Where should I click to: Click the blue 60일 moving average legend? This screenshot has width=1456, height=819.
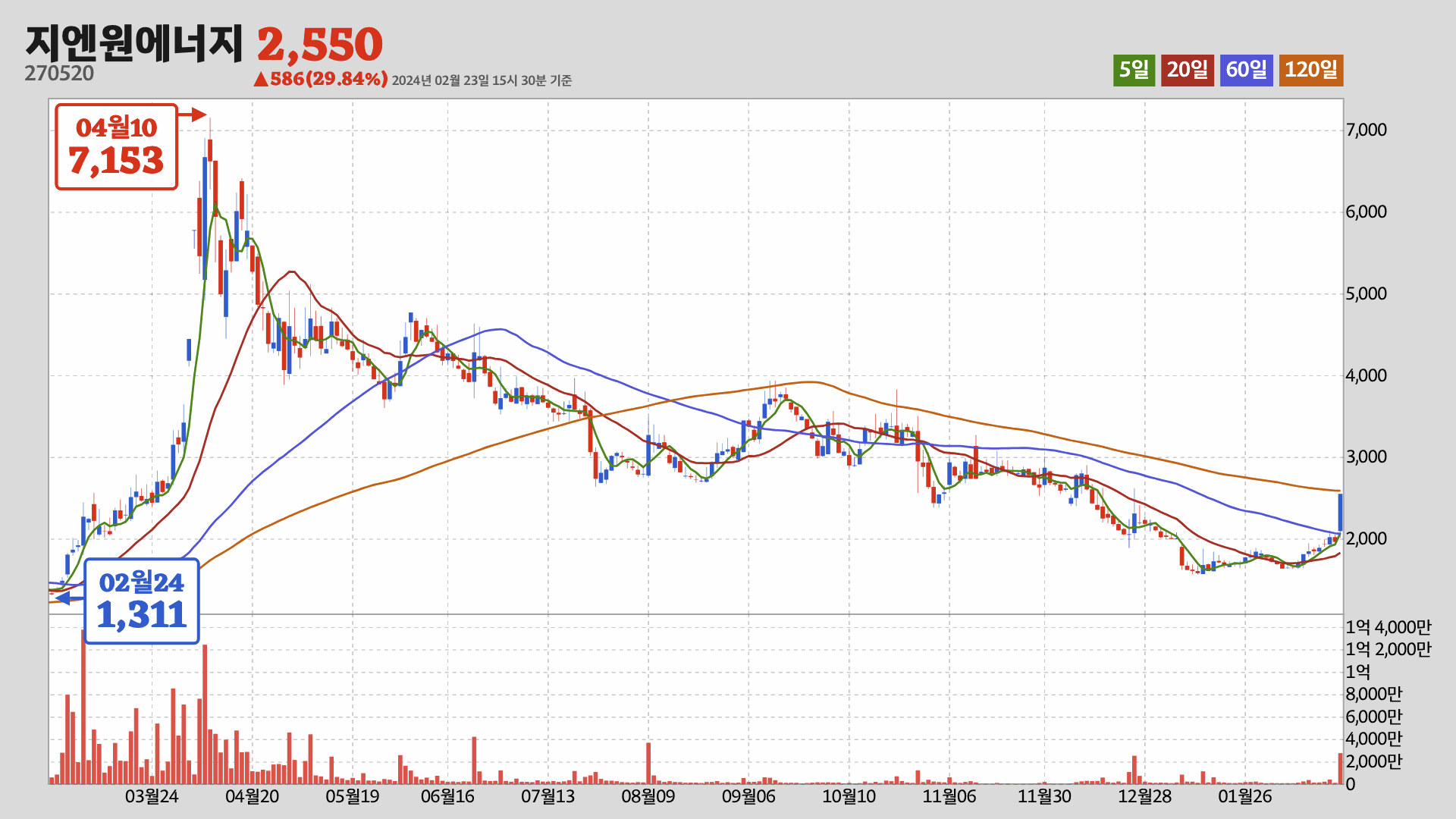click(1246, 71)
